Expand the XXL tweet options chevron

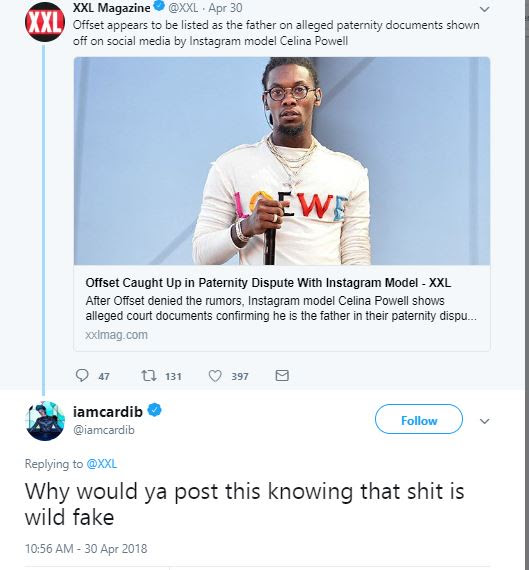[485, 9]
